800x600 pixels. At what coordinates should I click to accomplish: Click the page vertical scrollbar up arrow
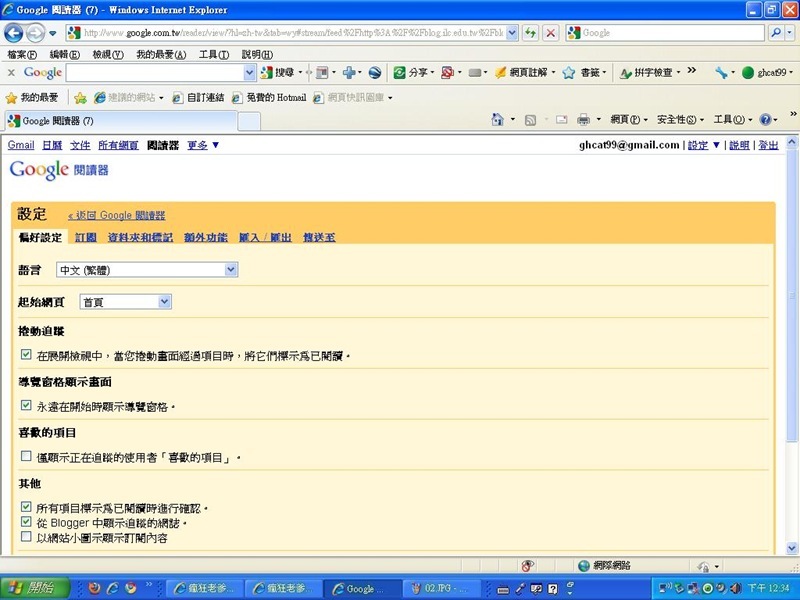pyautogui.click(x=792, y=142)
